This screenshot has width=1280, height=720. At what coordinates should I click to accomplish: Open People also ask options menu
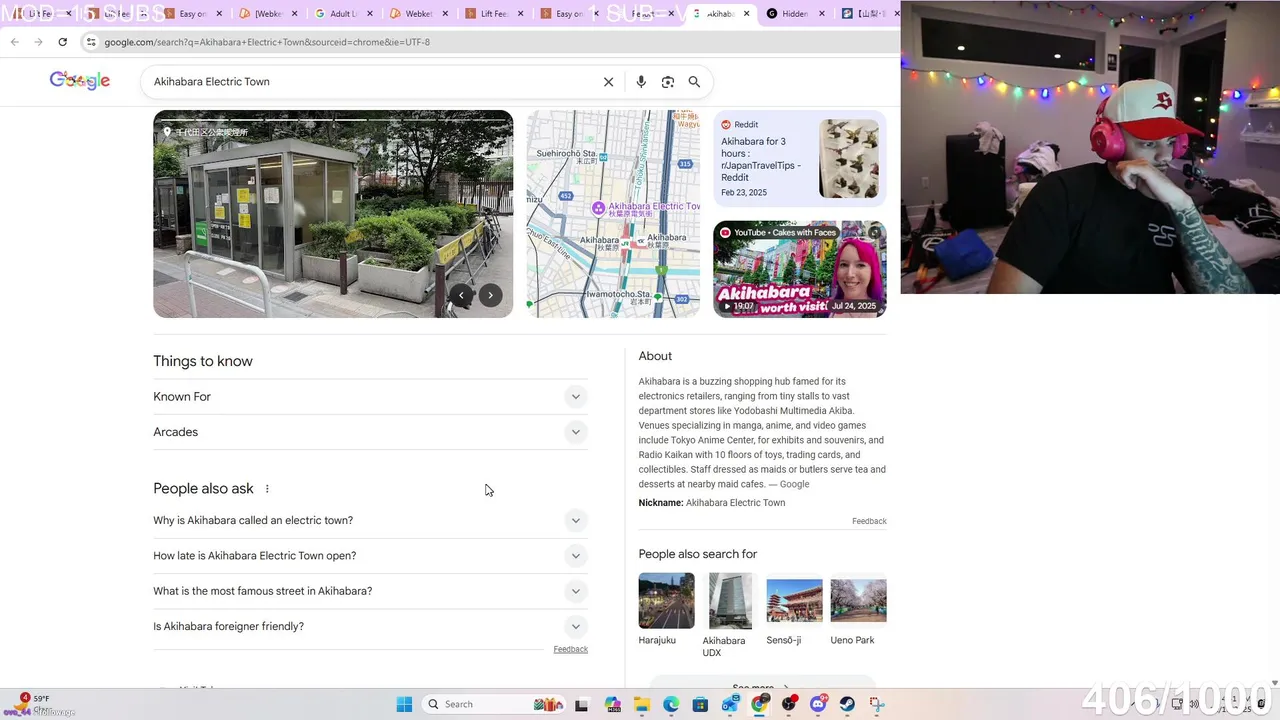click(267, 489)
